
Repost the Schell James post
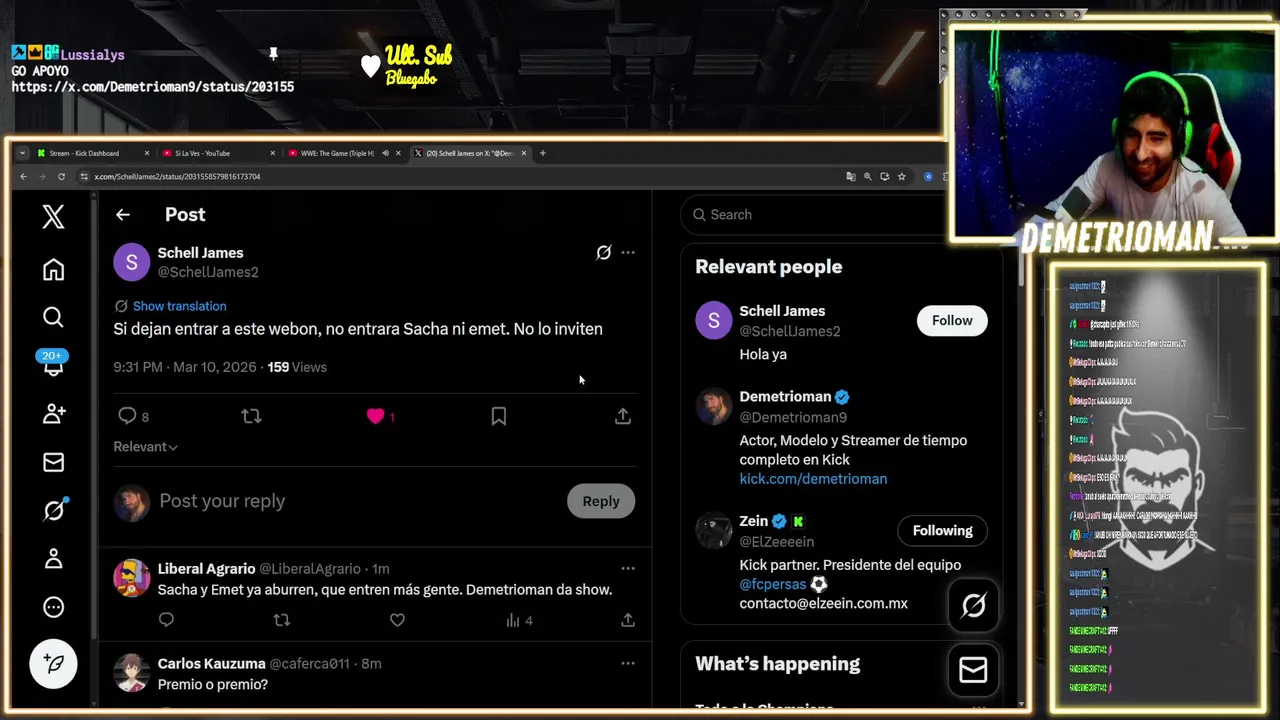click(251, 416)
